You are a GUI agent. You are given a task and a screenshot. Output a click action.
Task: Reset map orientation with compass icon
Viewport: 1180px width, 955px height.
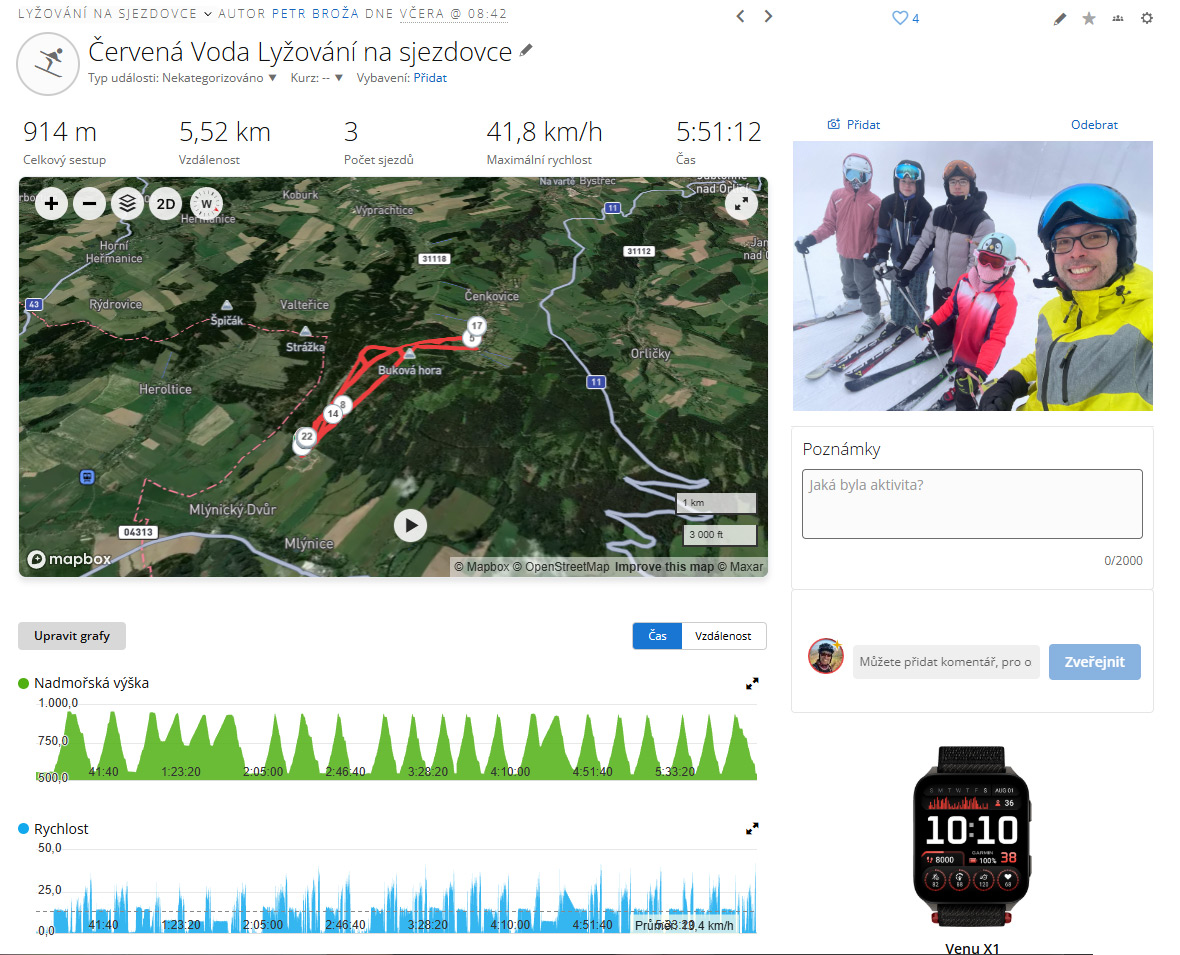pos(206,204)
